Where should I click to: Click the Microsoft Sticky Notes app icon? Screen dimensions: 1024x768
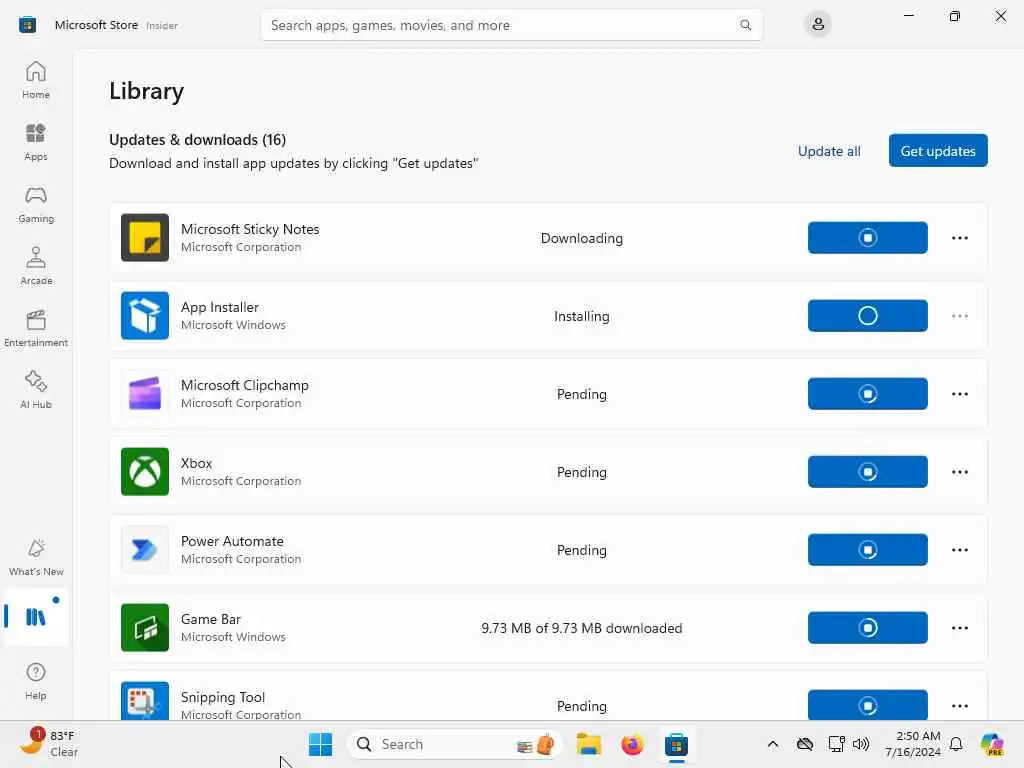pyautogui.click(x=145, y=238)
